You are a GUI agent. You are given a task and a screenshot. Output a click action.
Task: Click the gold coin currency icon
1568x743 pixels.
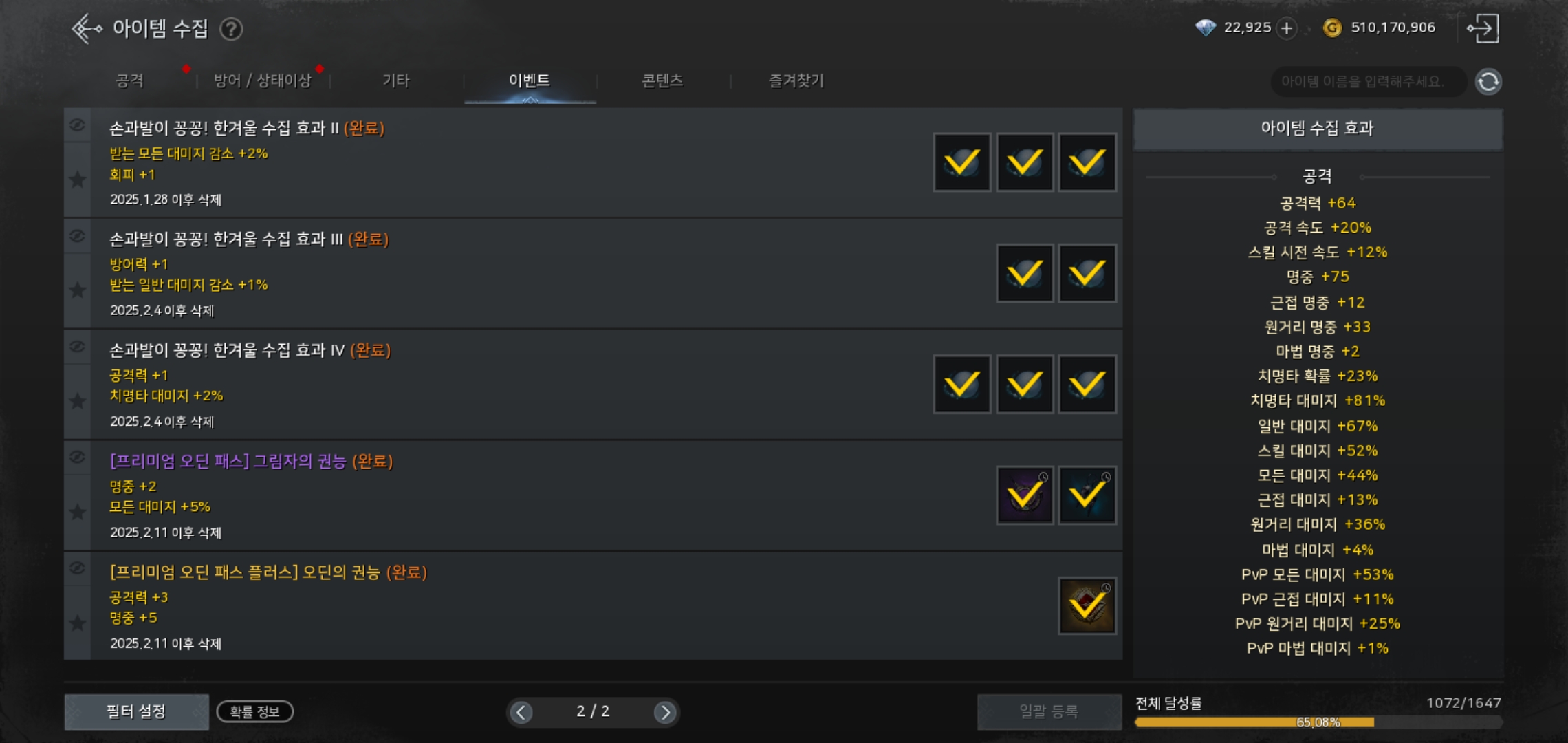(1332, 28)
